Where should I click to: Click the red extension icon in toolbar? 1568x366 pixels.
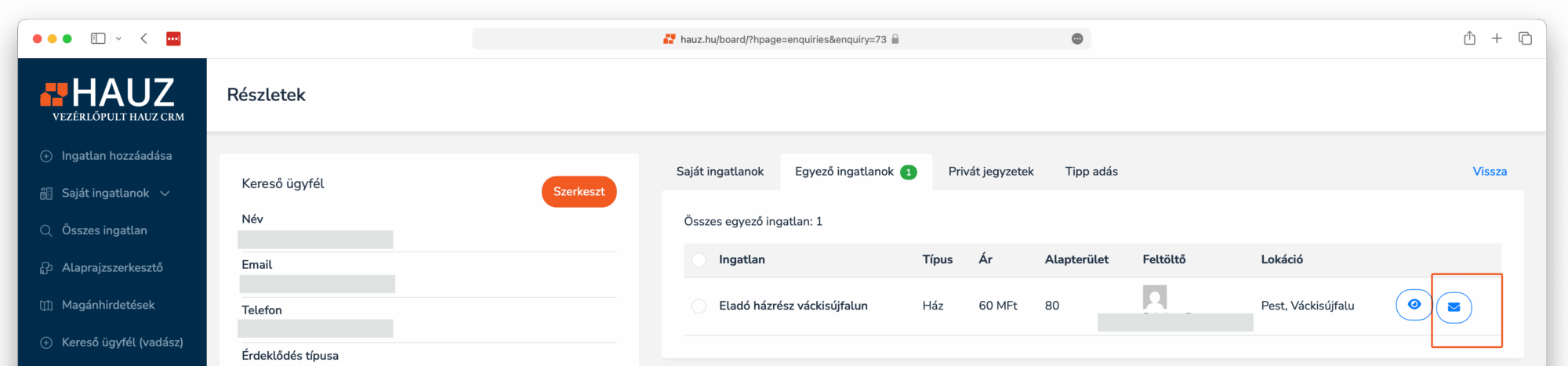pyautogui.click(x=173, y=38)
